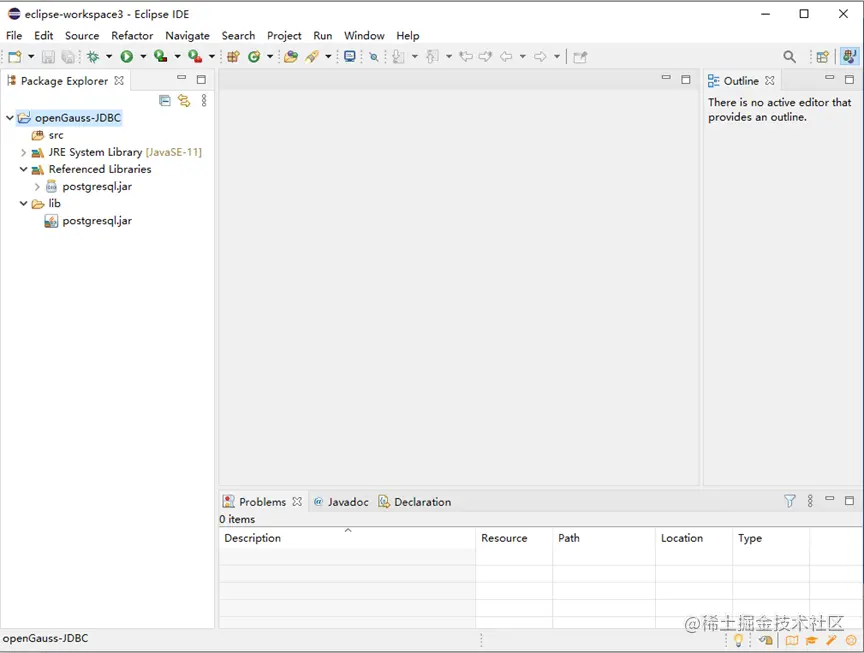Click the magnifier Quick Access search icon
Image resolution: width=864 pixels, height=653 pixels.
790,56
